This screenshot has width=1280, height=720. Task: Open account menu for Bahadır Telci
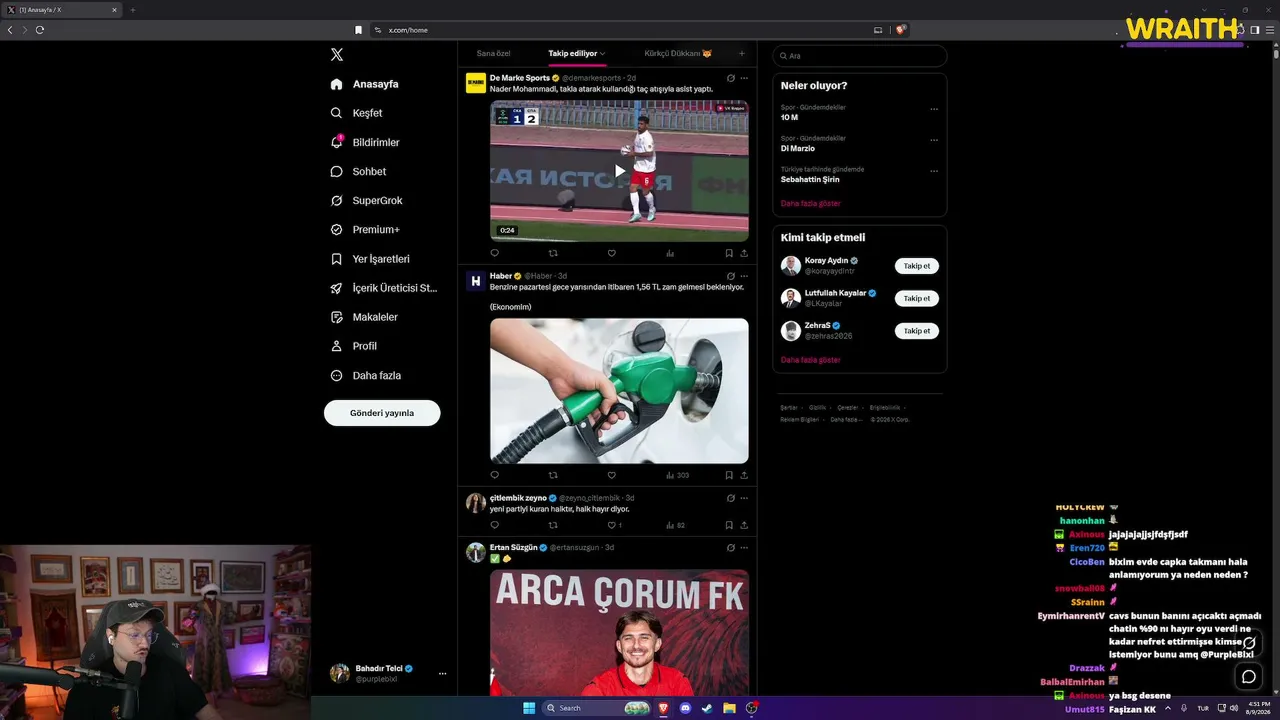click(388, 673)
